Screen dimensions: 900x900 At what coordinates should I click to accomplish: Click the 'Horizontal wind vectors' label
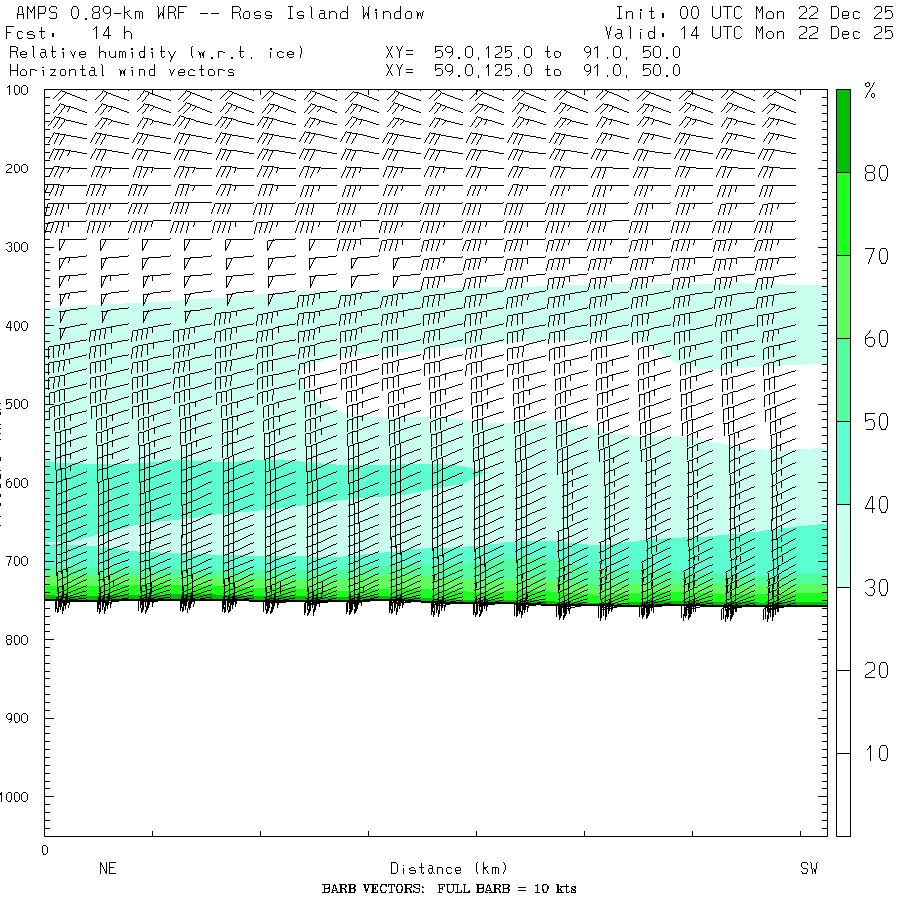pyautogui.click(x=122, y=71)
